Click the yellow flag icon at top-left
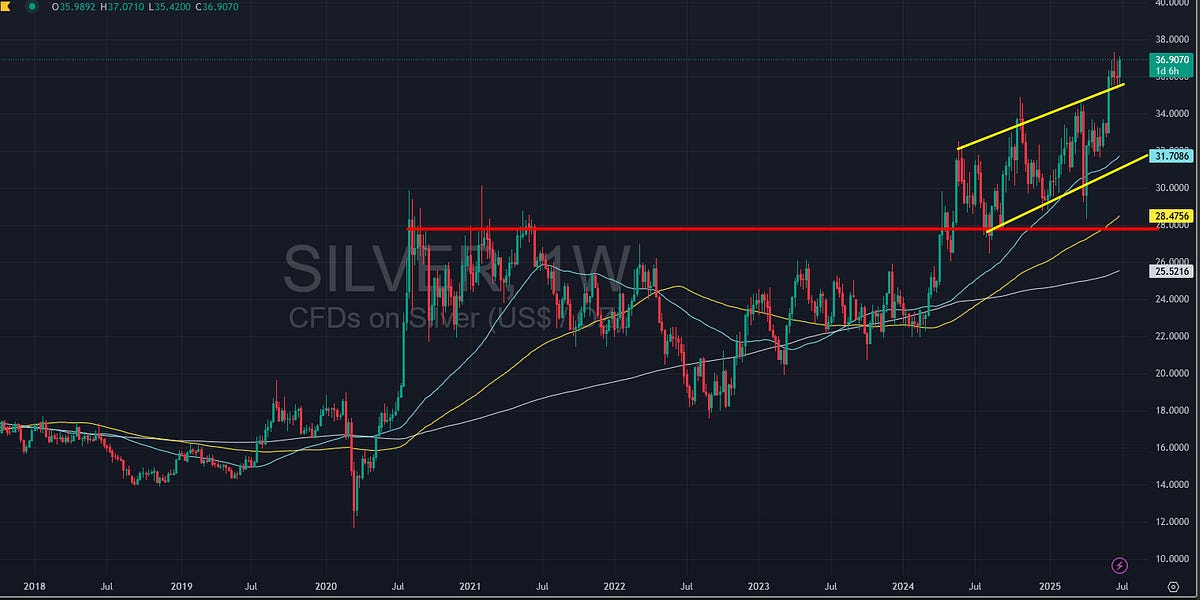1200x600 pixels. 5,6
